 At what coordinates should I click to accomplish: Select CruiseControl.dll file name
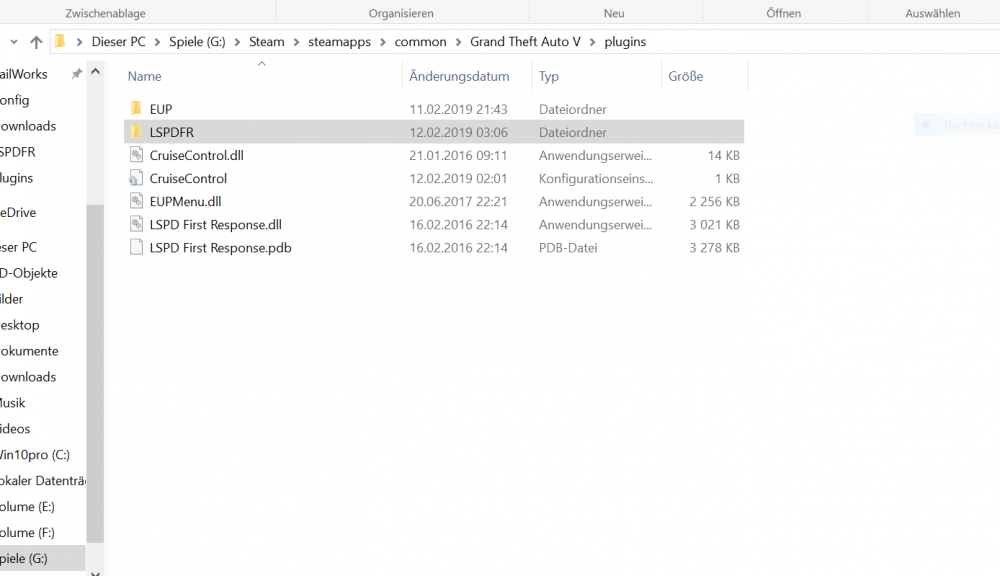point(196,155)
